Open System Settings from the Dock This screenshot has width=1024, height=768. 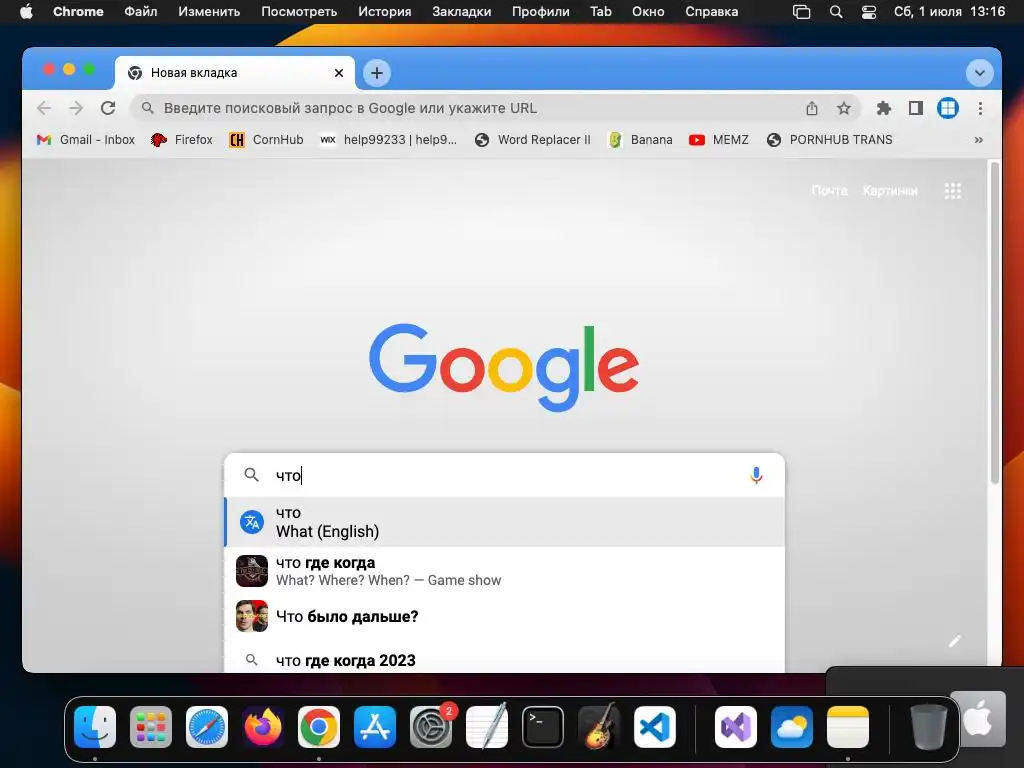[431, 727]
